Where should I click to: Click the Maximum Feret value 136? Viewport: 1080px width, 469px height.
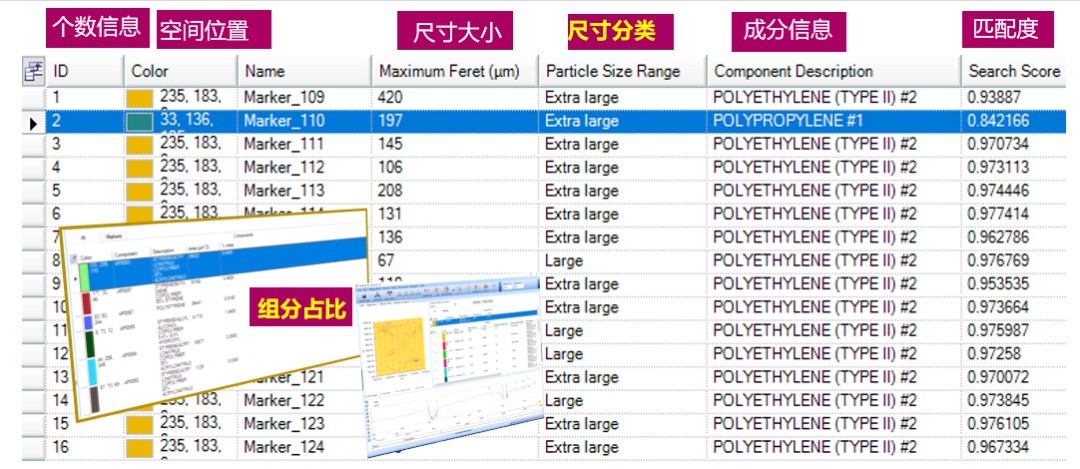(x=390, y=238)
